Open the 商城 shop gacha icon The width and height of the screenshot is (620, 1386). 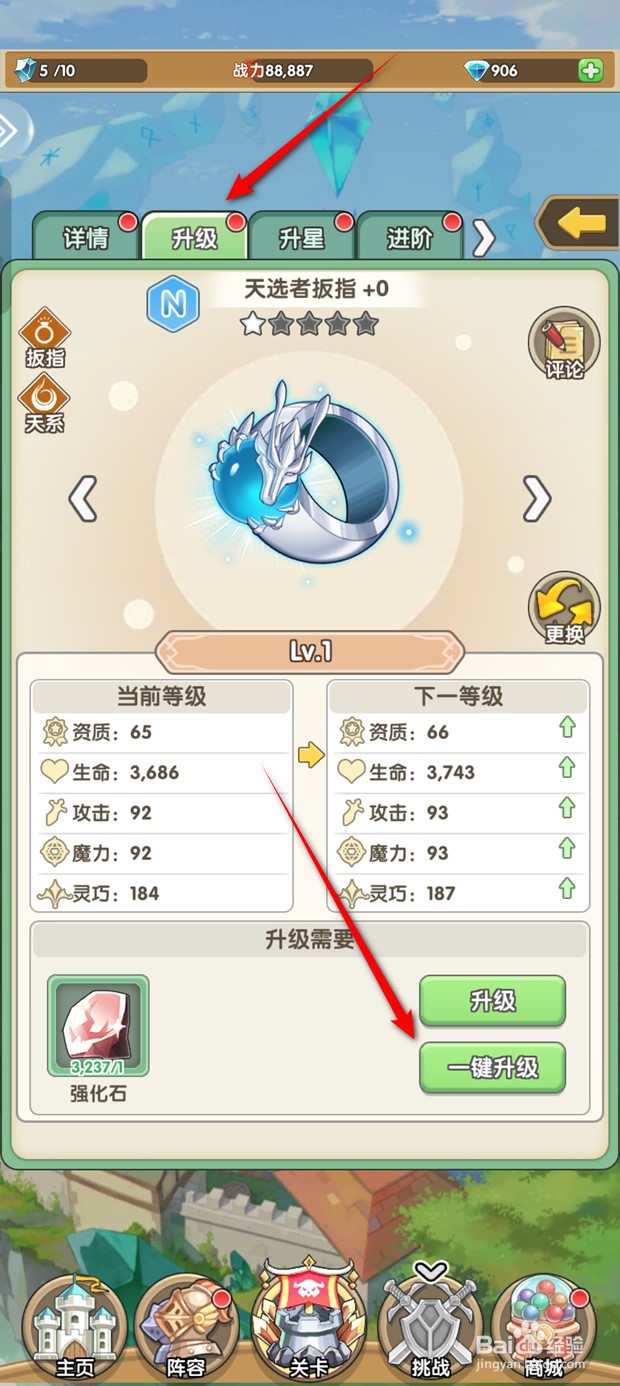point(545,1328)
